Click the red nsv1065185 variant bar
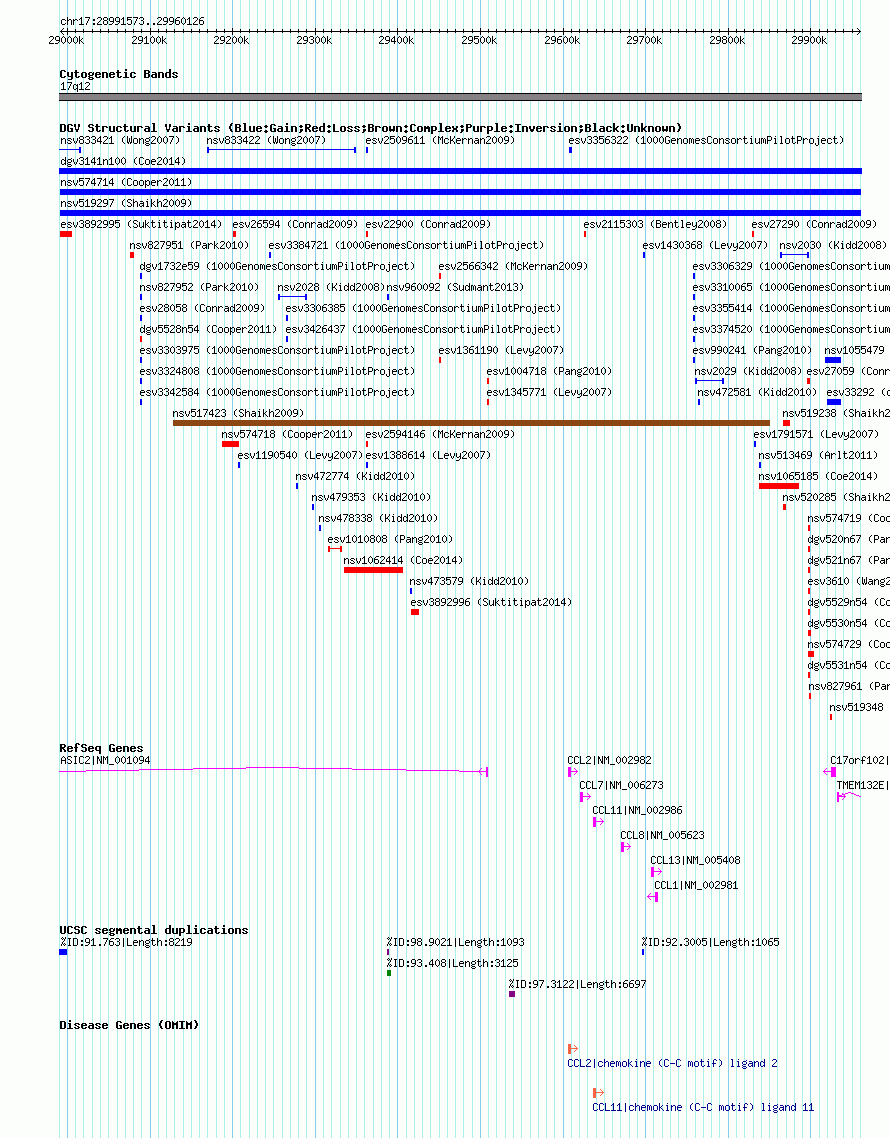Viewport: 890px width, 1138px height. [779, 486]
